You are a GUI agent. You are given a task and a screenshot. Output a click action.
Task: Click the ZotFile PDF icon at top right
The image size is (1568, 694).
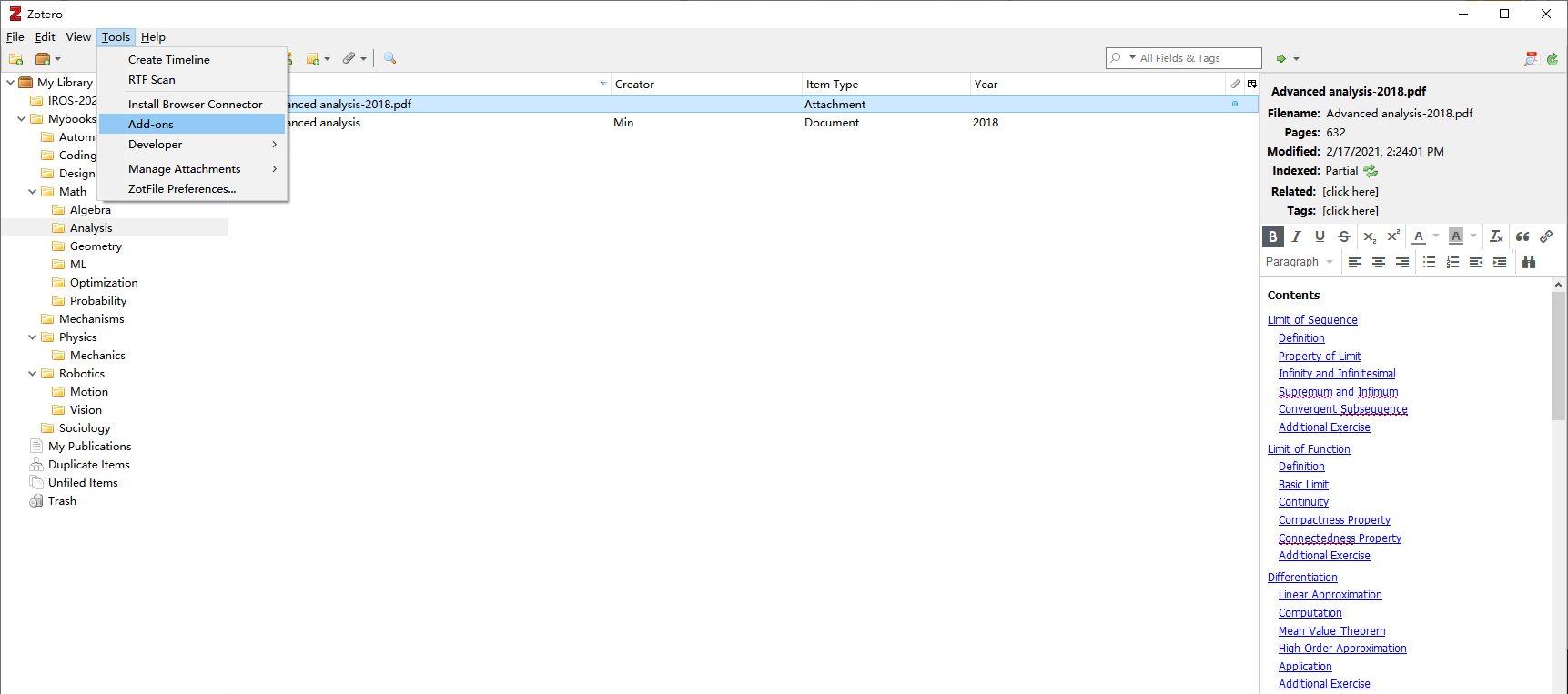[x=1532, y=59]
